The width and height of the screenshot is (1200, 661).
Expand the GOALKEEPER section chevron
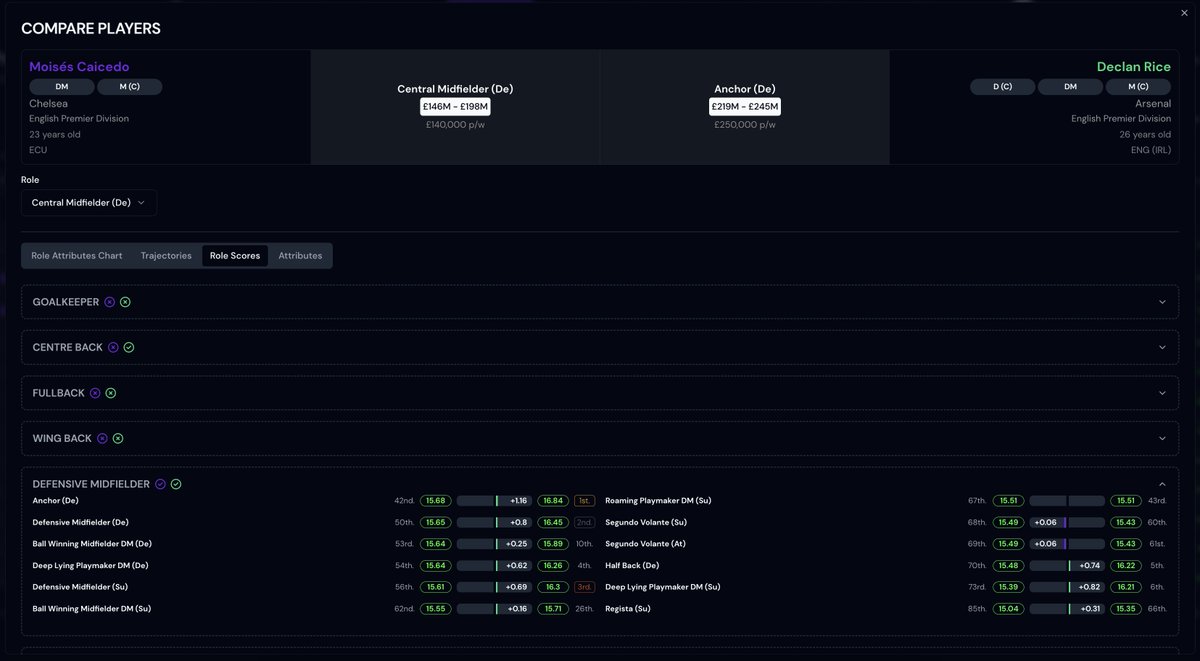(x=1162, y=302)
